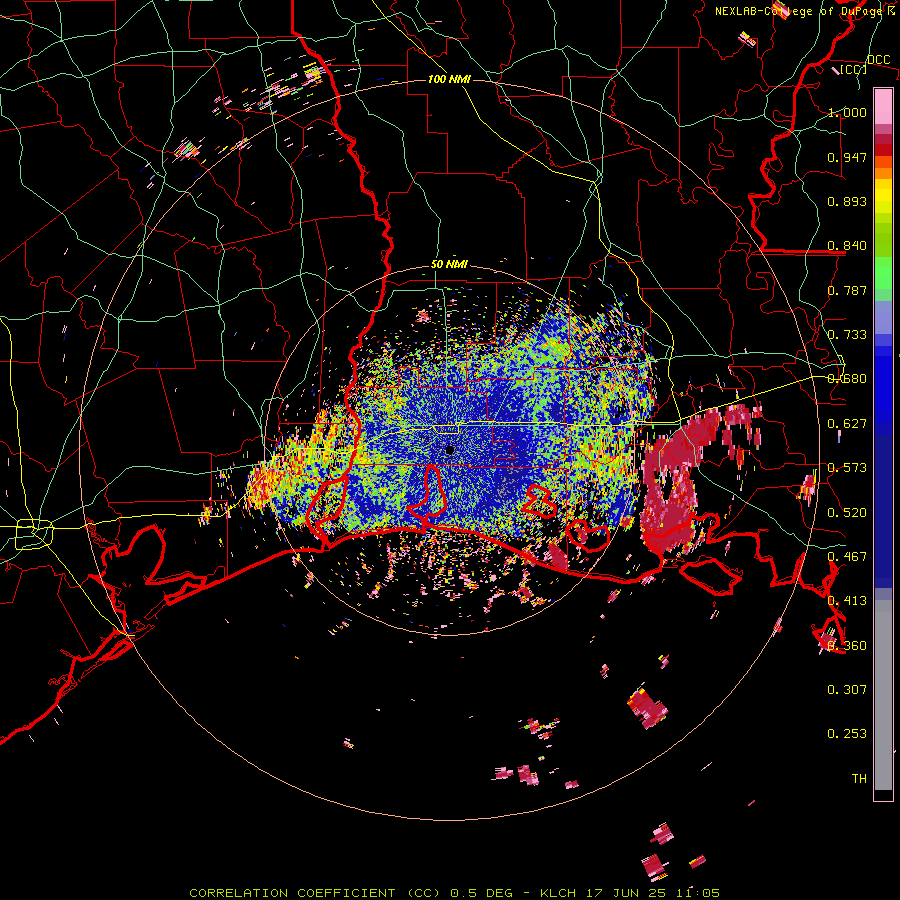Click the 100 NMI range ring label

pyautogui.click(x=449, y=79)
